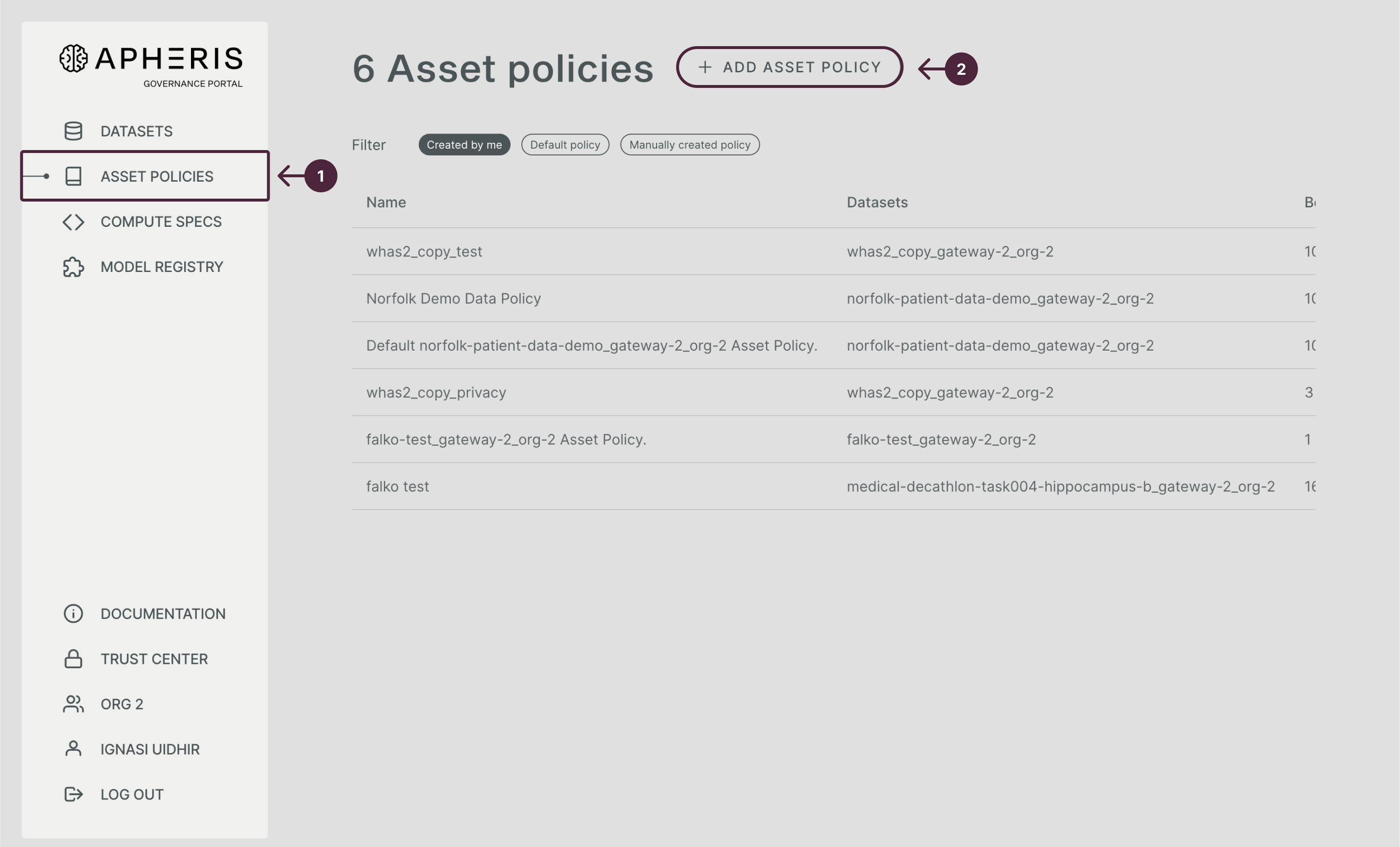Toggle the Created by me filter
Screen dimensions: 1400x847
(x=464, y=145)
